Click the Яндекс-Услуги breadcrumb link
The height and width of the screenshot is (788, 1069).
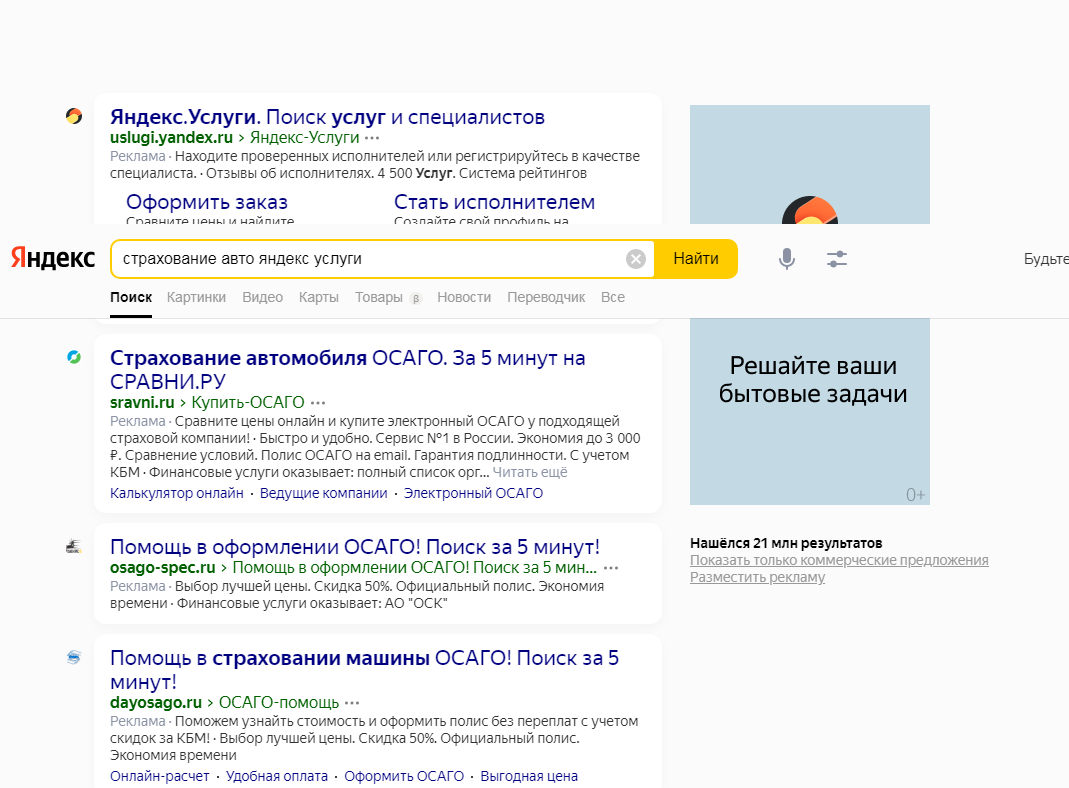tap(304, 137)
